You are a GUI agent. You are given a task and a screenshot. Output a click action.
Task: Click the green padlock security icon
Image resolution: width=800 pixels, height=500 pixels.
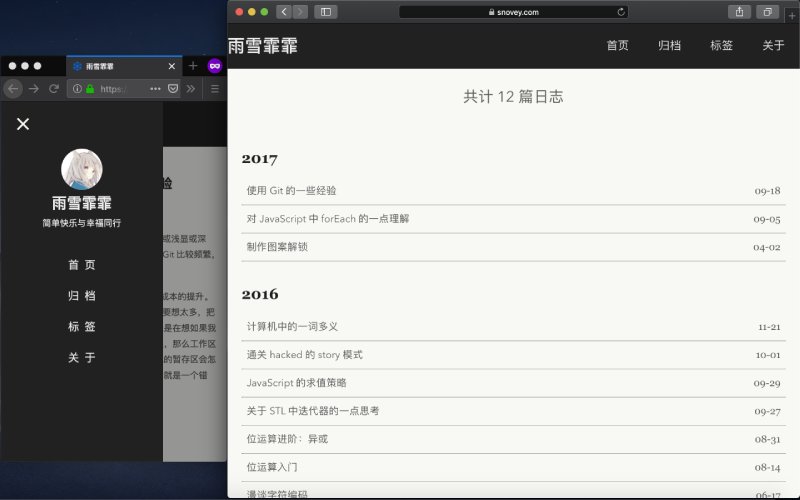coord(90,89)
